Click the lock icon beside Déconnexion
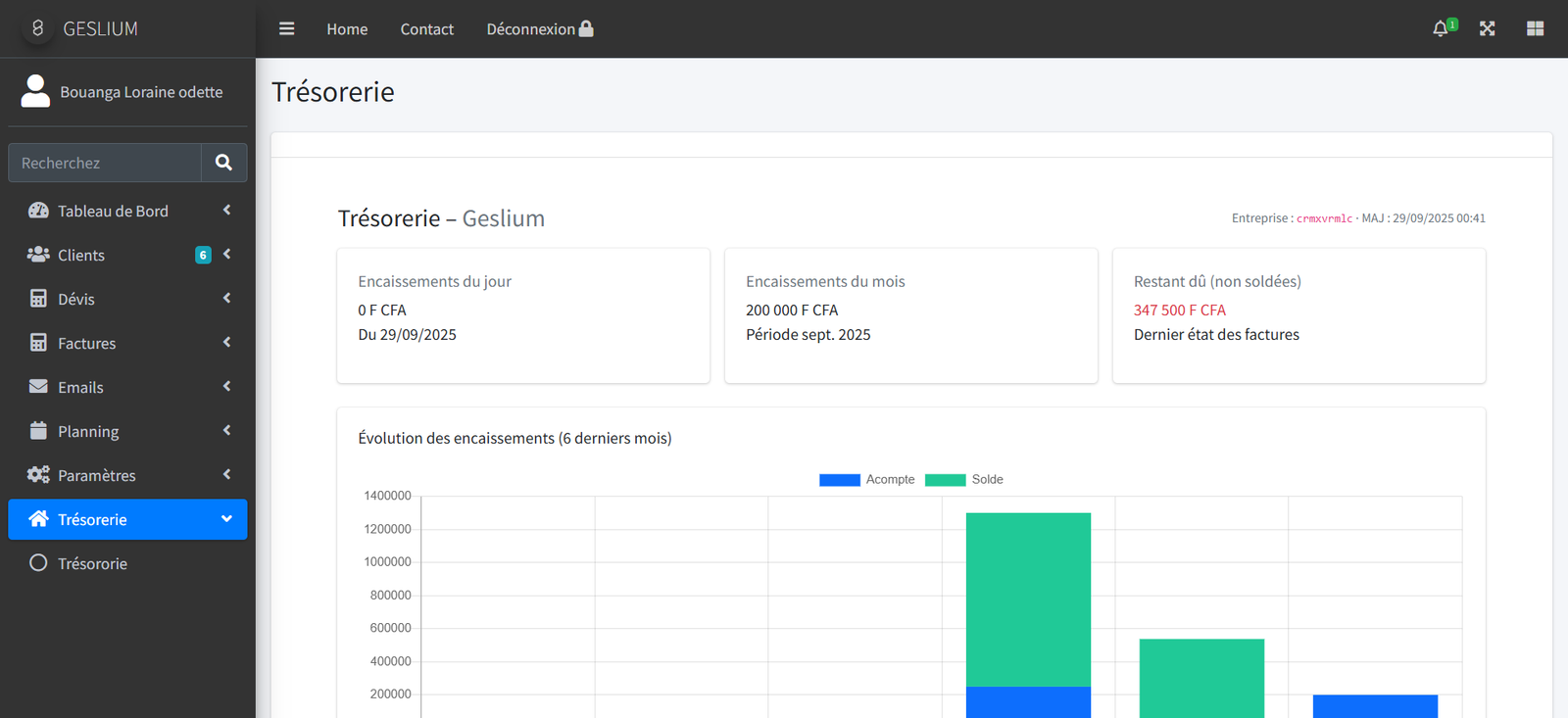The height and width of the screenshot is (718, 1568). pos(586,28)
